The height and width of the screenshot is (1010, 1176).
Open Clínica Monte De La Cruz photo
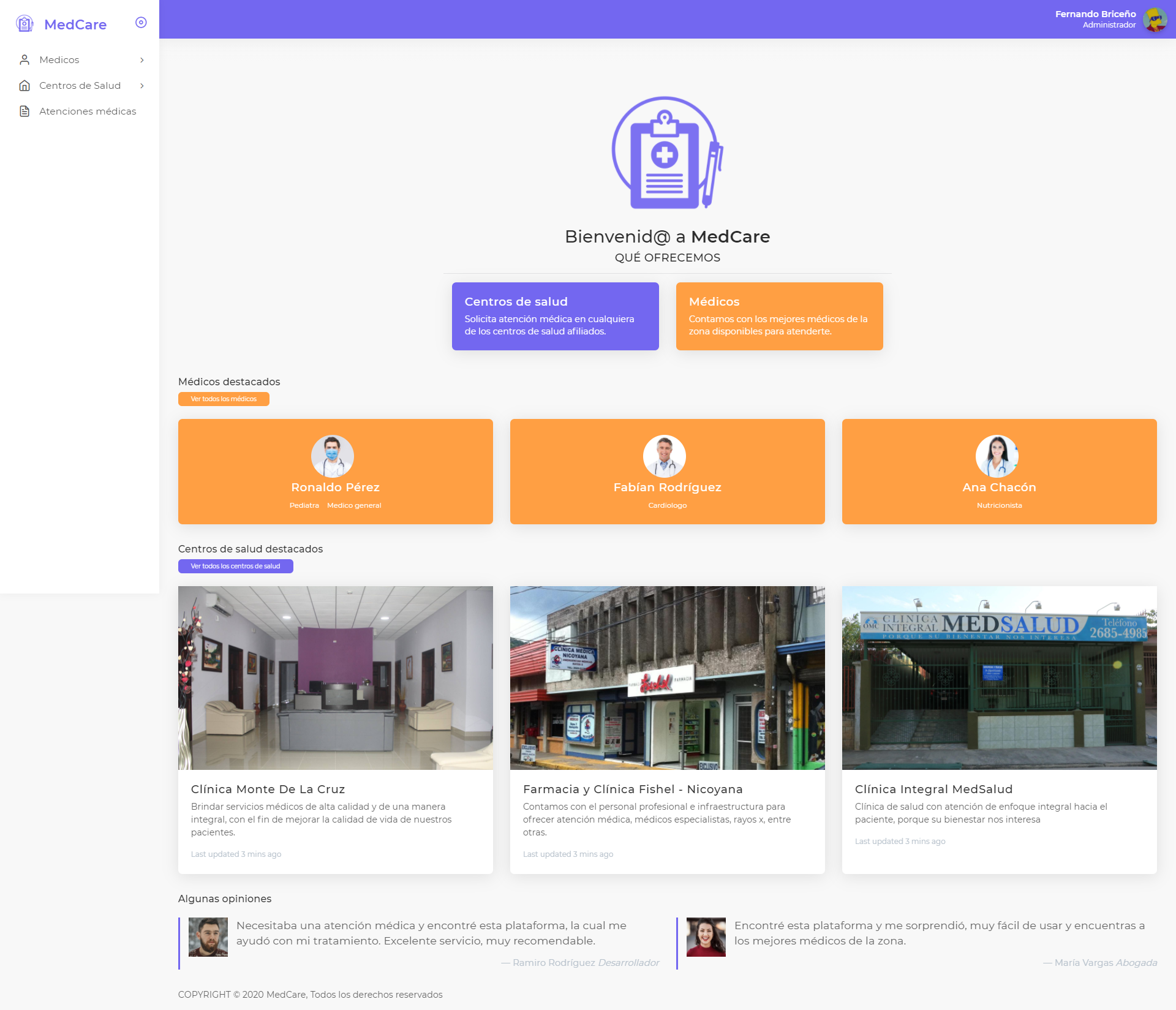pyautogui.click(x=335, y=677)
